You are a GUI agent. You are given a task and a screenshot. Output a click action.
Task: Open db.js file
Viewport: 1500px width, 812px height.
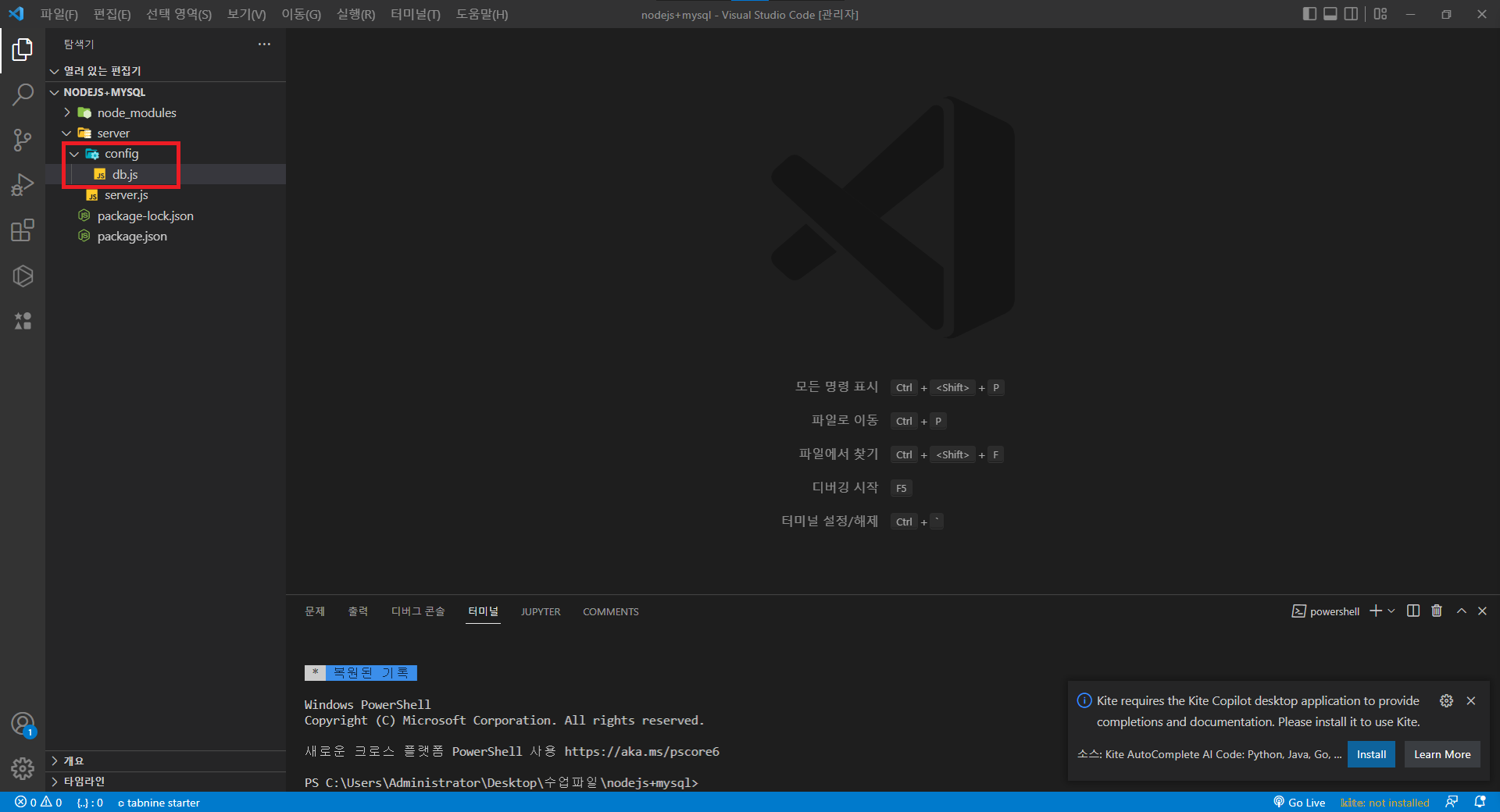point(166,174)
